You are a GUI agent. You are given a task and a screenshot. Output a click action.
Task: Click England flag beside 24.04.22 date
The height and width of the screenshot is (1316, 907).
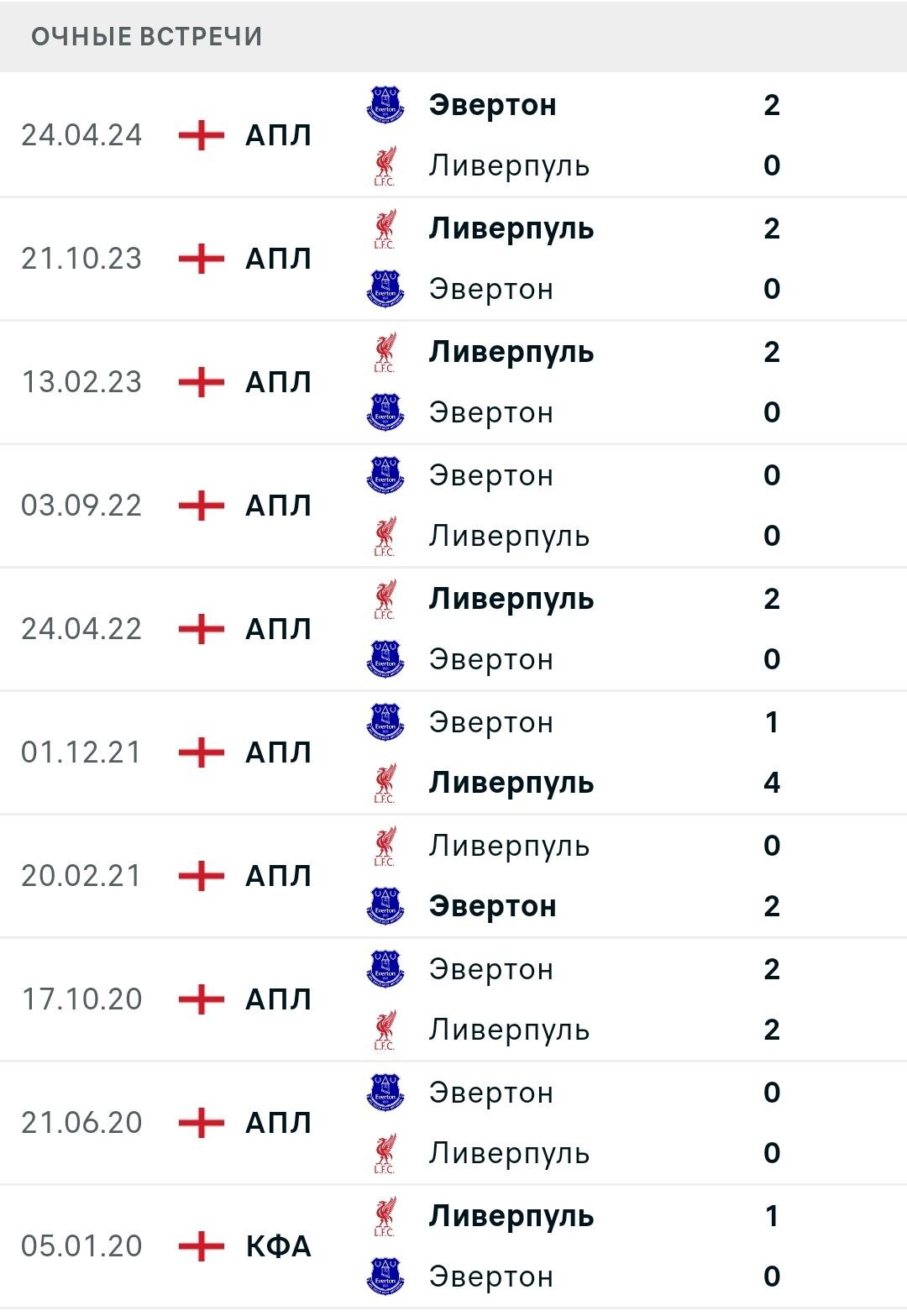pyautogui.click(x=202, y=629)
